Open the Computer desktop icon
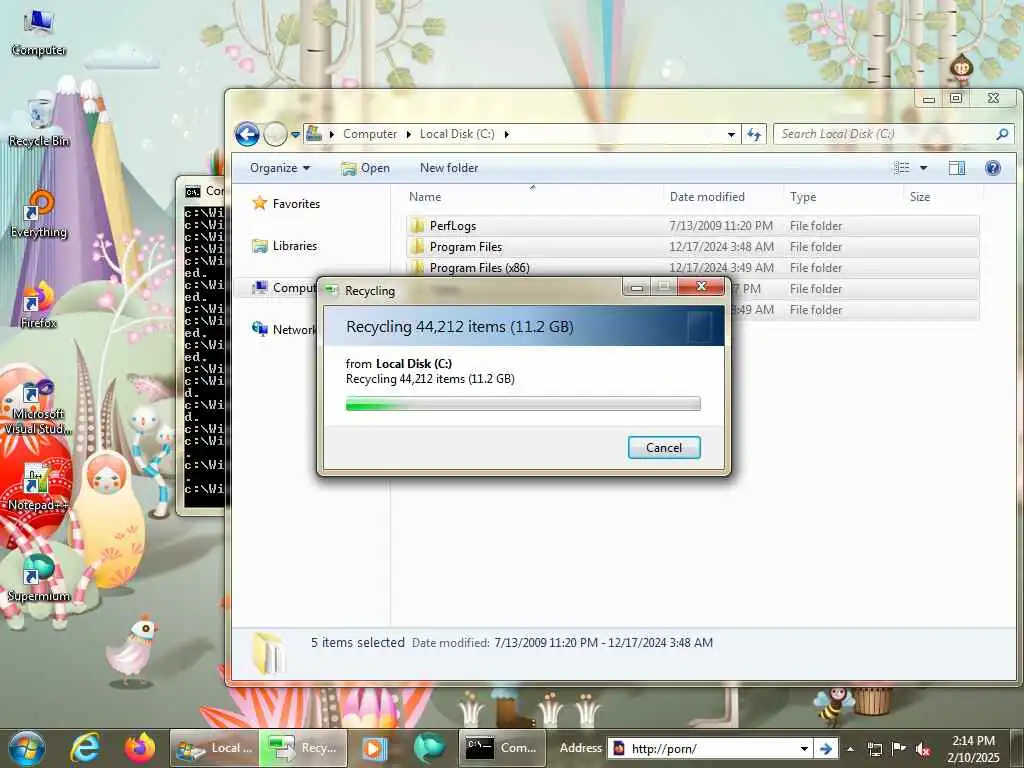The height and width of the screenshot is (768, 1024). click(38, 33)
